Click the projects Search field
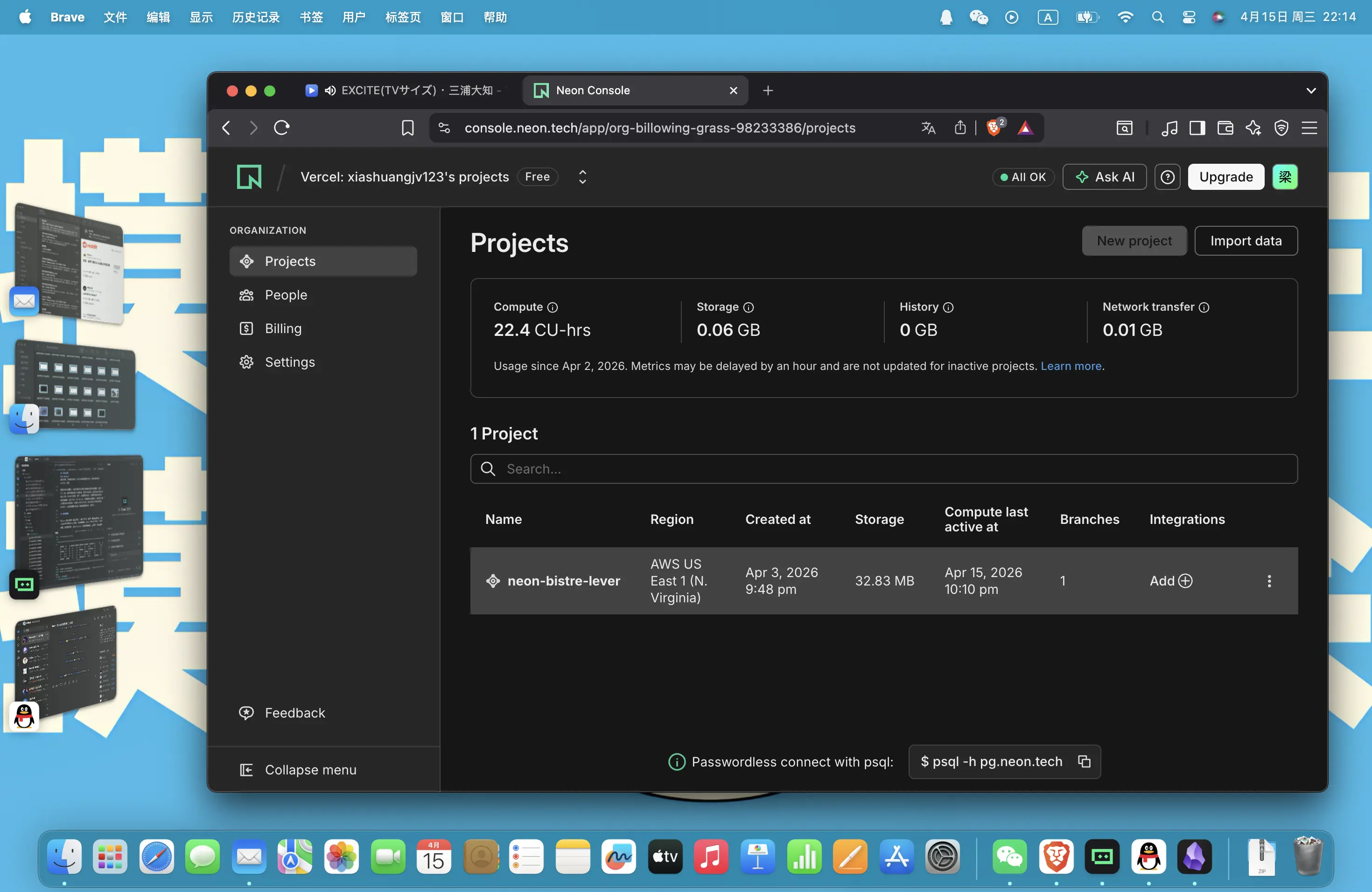 click(x=884, y=469)
